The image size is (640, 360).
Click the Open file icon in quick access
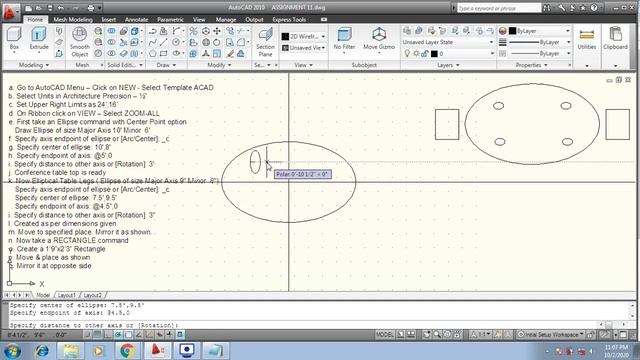(x=39, y=8)
